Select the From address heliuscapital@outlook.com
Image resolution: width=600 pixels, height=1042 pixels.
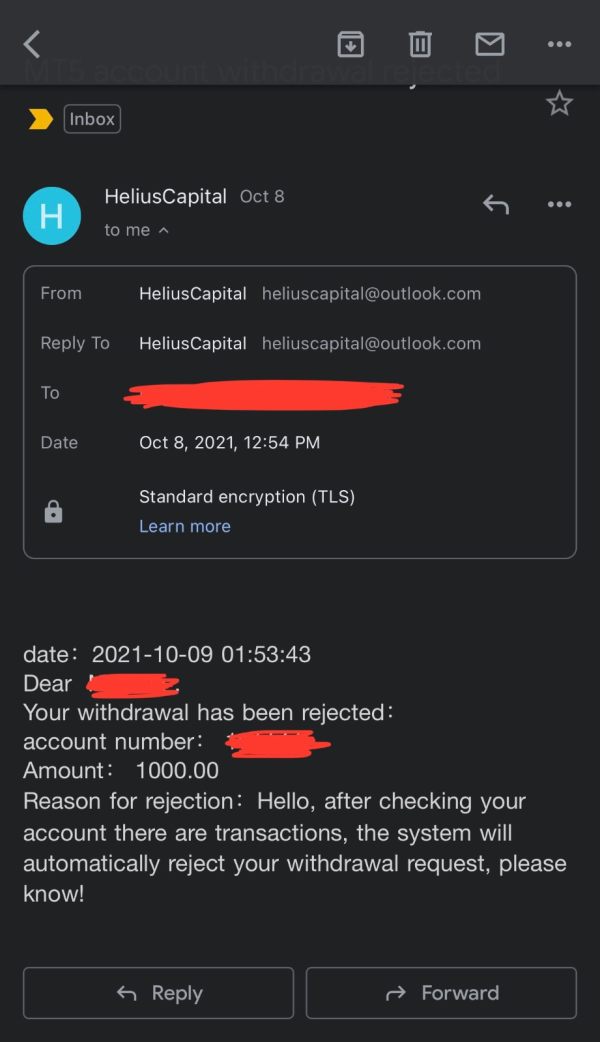[x=371, y=294]
